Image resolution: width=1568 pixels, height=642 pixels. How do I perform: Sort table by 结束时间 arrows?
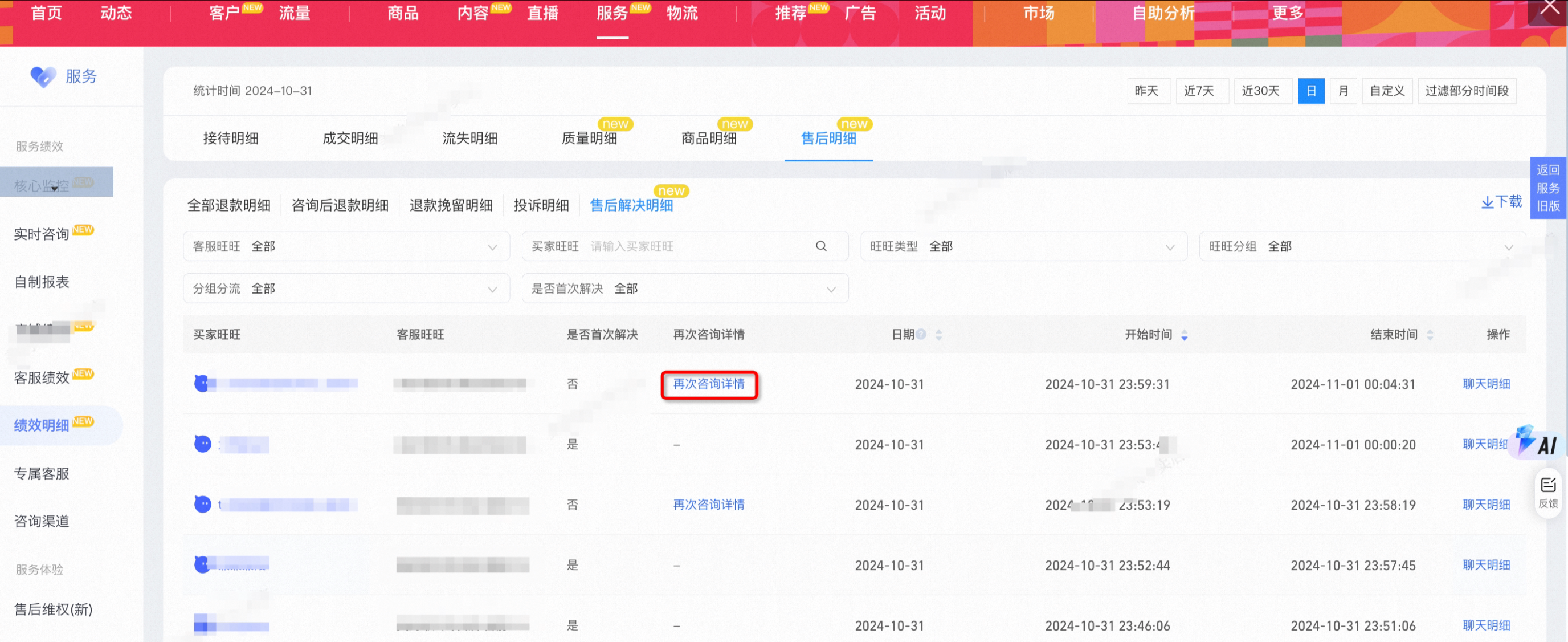click(1430, 335)
